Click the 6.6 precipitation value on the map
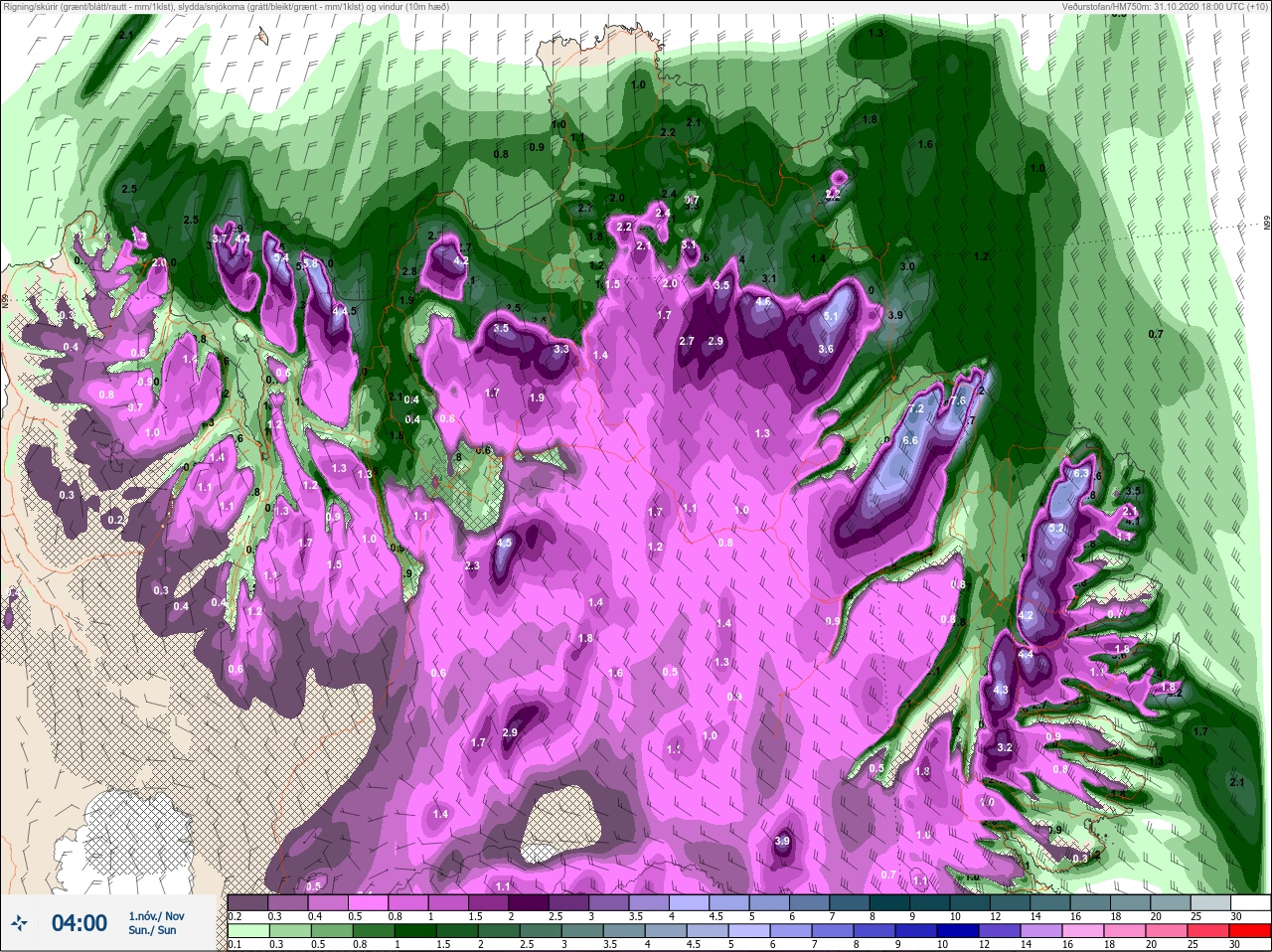The width and height of the screenshot is (1272, 952). click(909, 440)
